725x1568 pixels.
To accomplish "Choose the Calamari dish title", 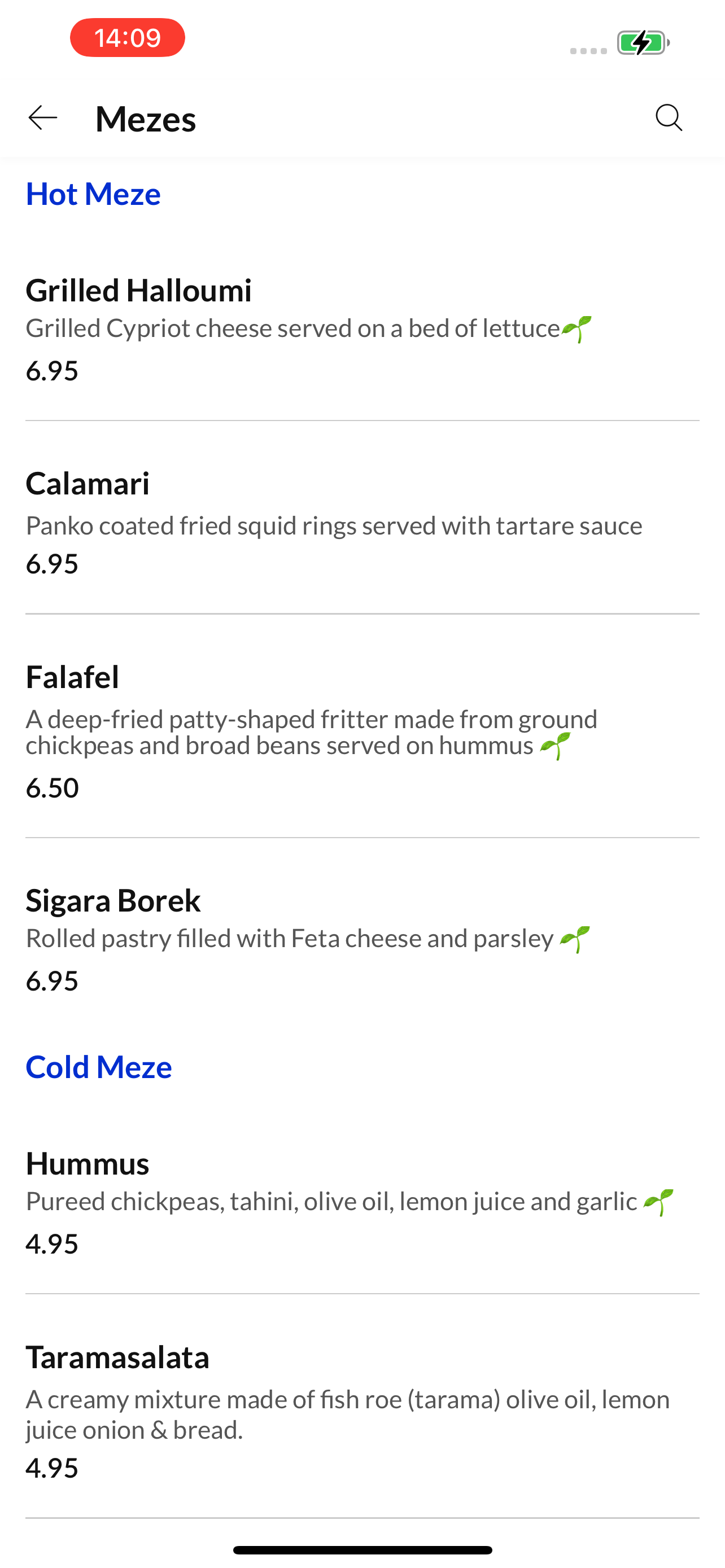I will coord(88,484).
